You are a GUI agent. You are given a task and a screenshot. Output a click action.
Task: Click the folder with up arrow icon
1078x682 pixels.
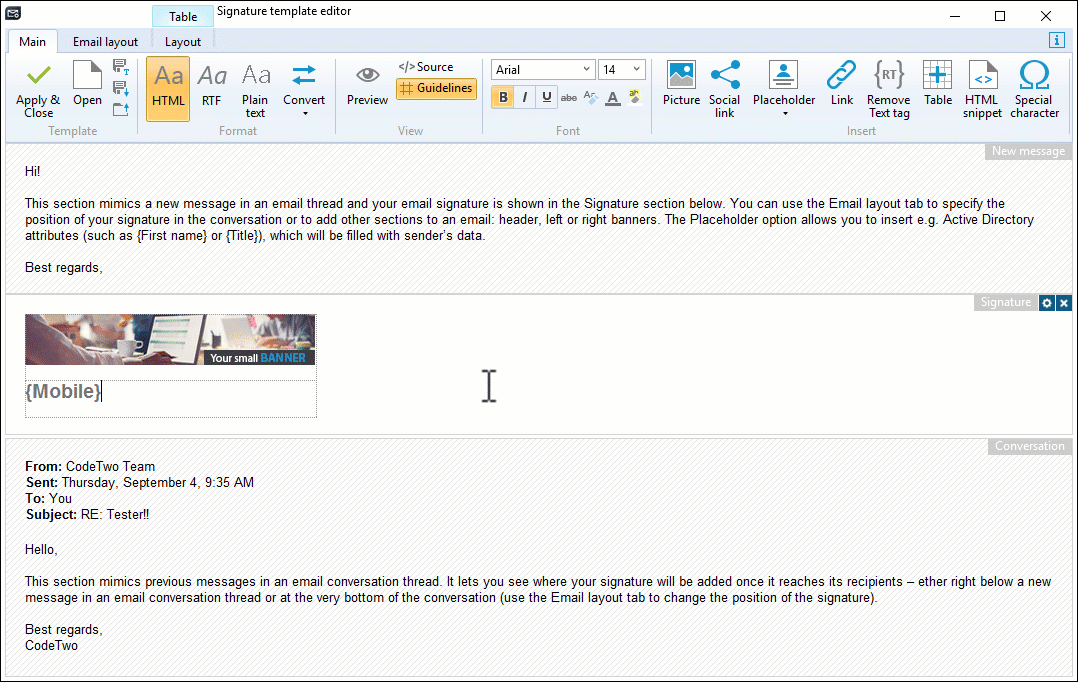point(121,109)
